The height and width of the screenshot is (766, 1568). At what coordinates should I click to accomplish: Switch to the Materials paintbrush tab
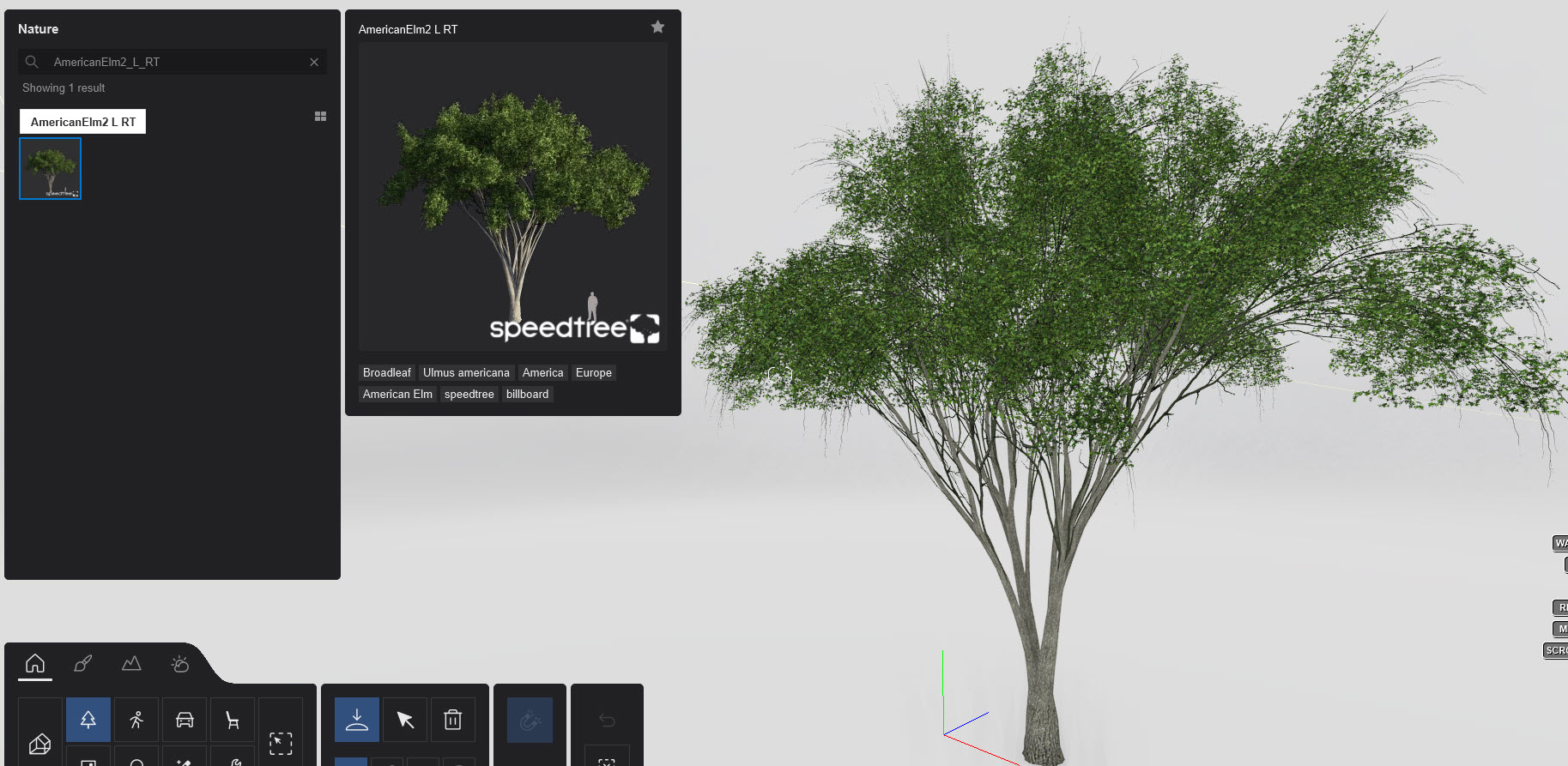coord(83,663)
